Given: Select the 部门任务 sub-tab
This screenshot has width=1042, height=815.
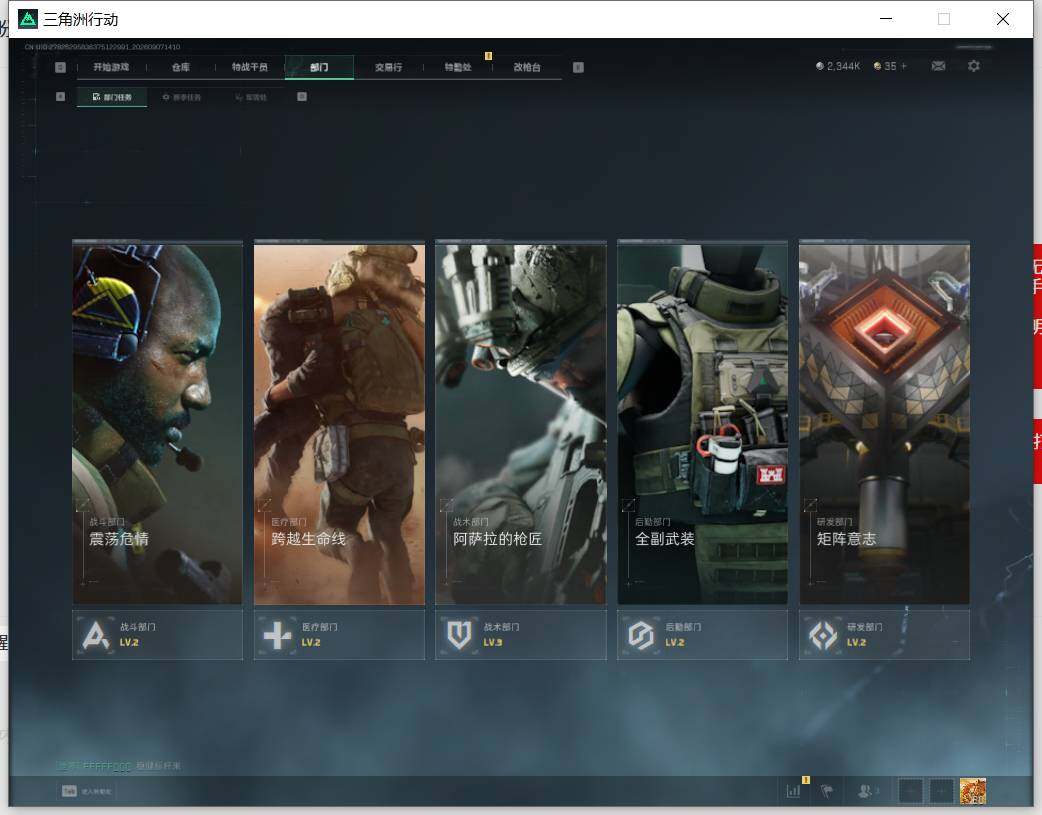Looking at the screenshot, I should tap(112, 97).
